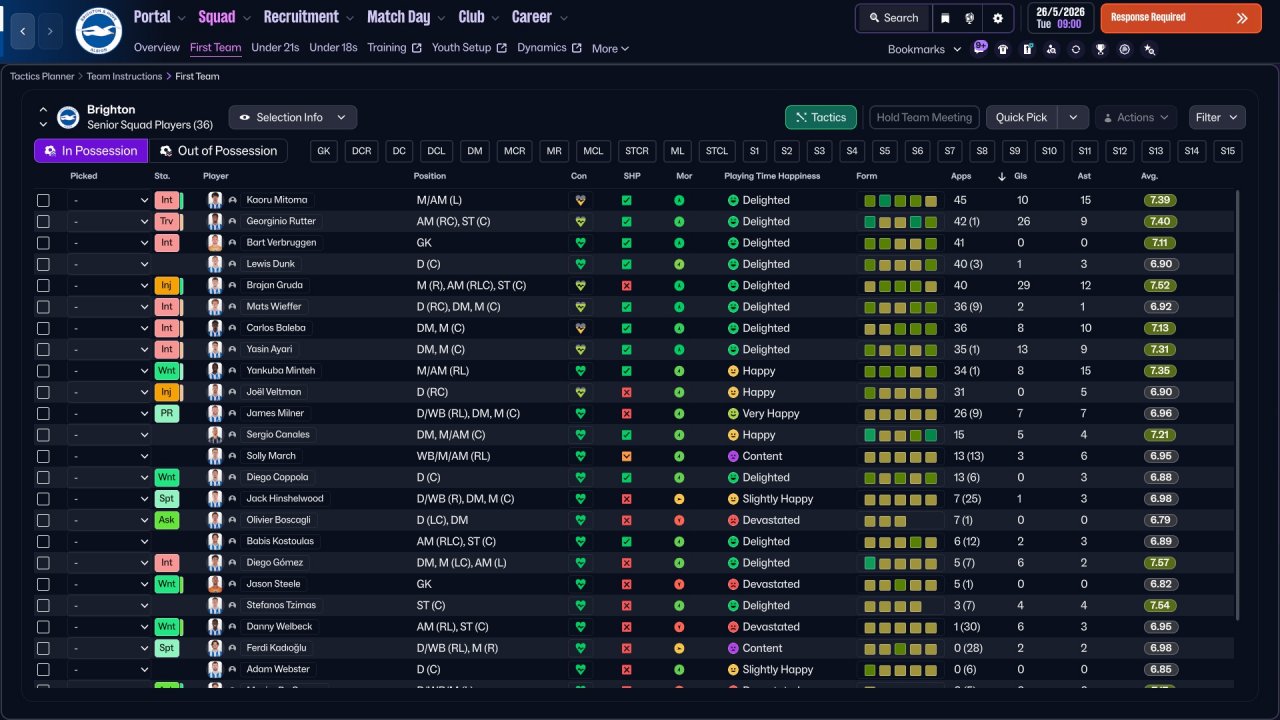
Task: Open the settings gear icon
Action: pyautogui.click(x=997, y=18)
